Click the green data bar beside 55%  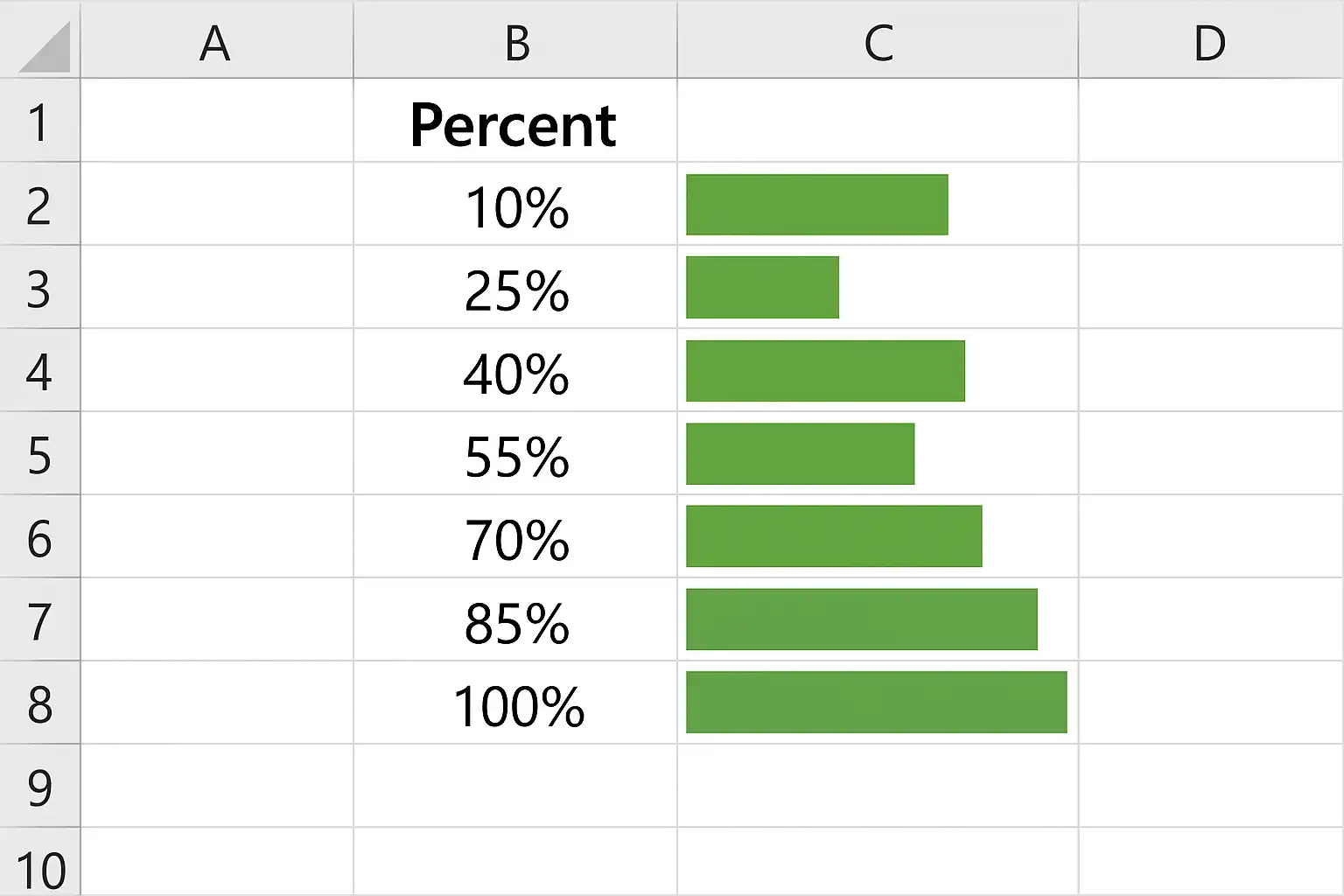[801, 453]
